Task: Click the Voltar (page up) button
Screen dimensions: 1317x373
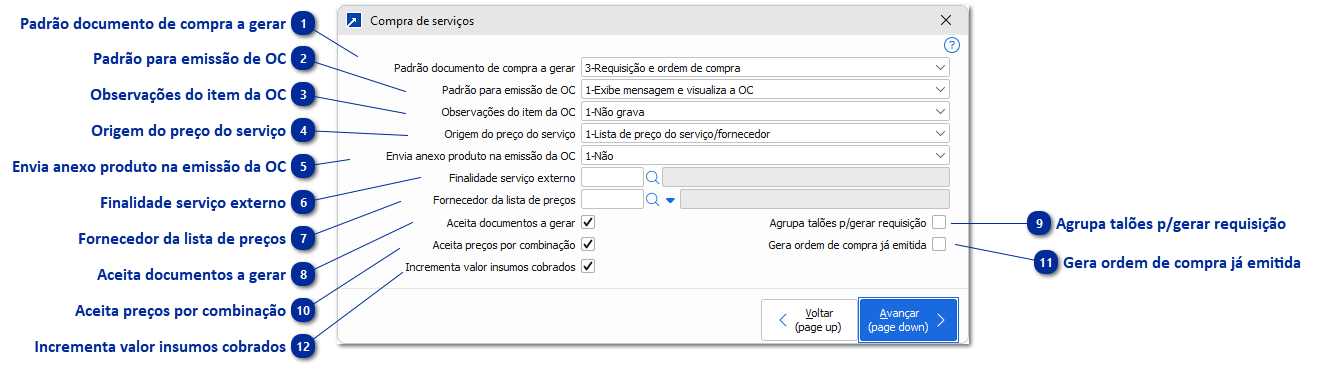Action: (808, 320)
